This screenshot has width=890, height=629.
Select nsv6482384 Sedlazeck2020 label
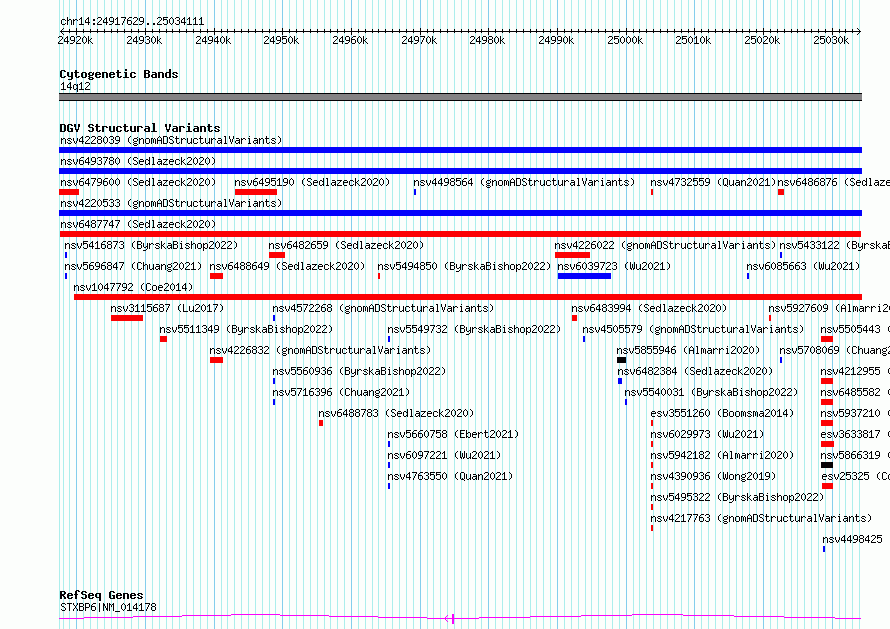pos(695,371)
